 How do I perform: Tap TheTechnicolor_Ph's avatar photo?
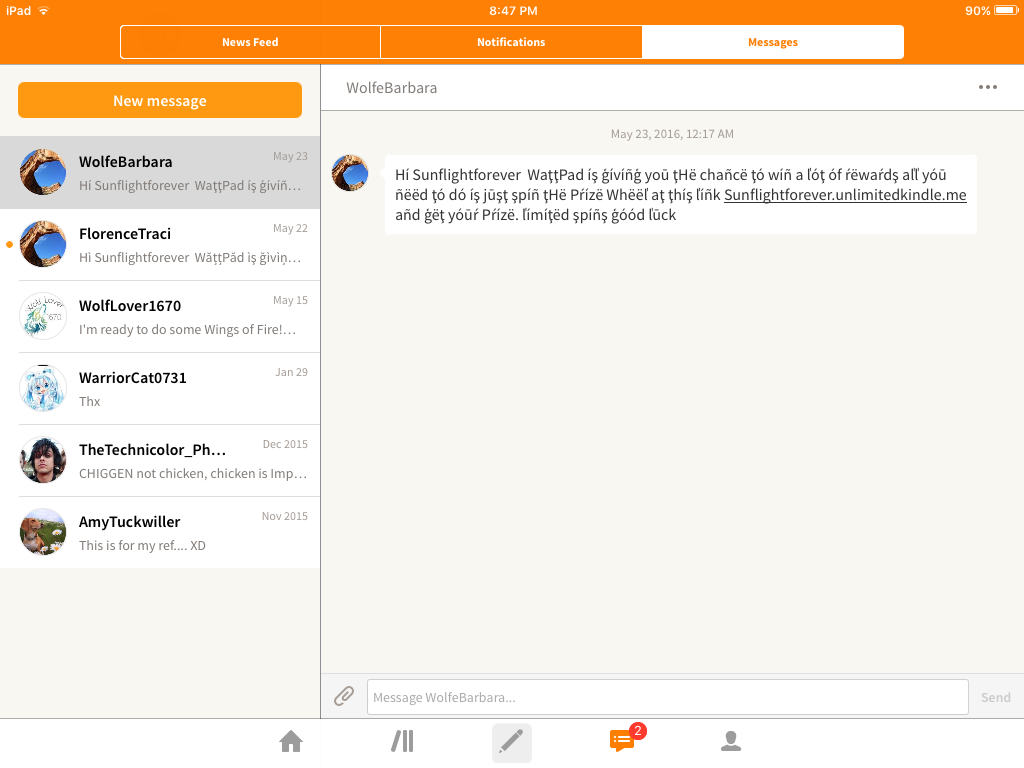(43, 460)
